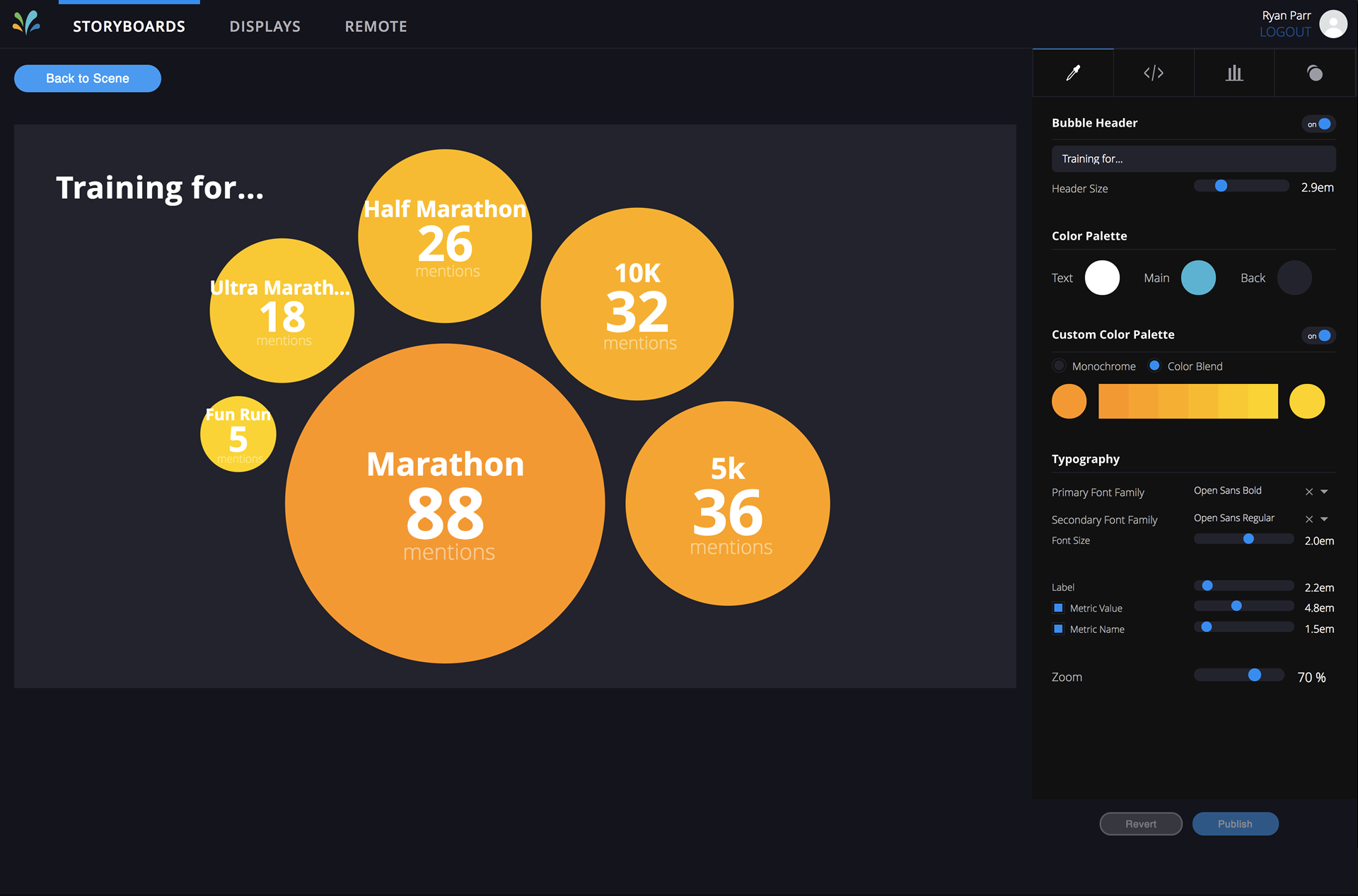Screen dimensions: 1358x896
Task: Switch to the Displays tab
Action: click(x=265, y=26)
